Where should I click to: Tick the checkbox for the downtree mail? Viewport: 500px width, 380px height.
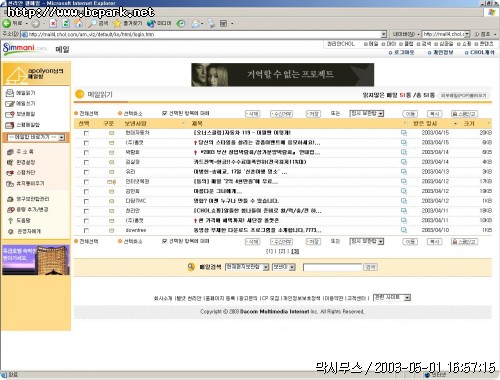point(86,231)
